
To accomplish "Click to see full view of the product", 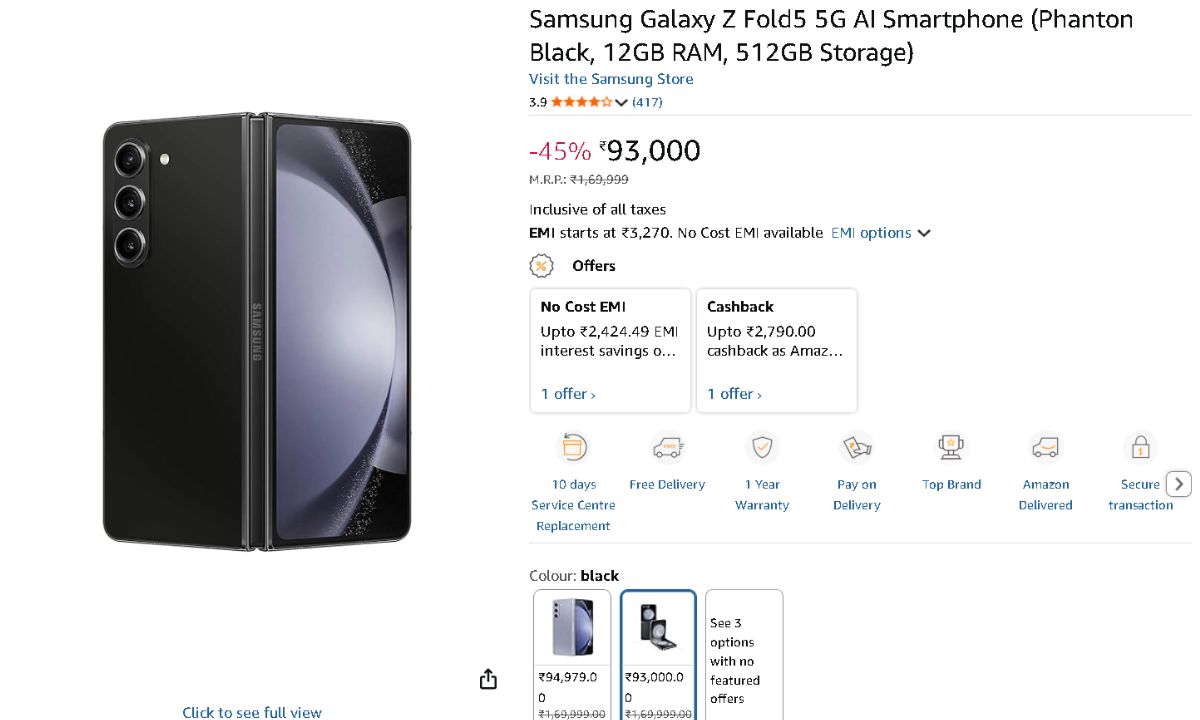I will click(251, 712).
